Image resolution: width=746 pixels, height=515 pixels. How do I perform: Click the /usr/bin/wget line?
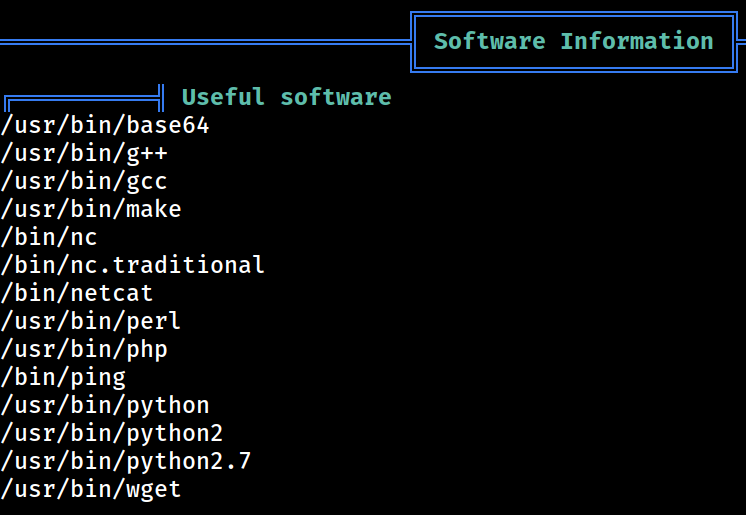pyautogui.click(x=90, y=489)
